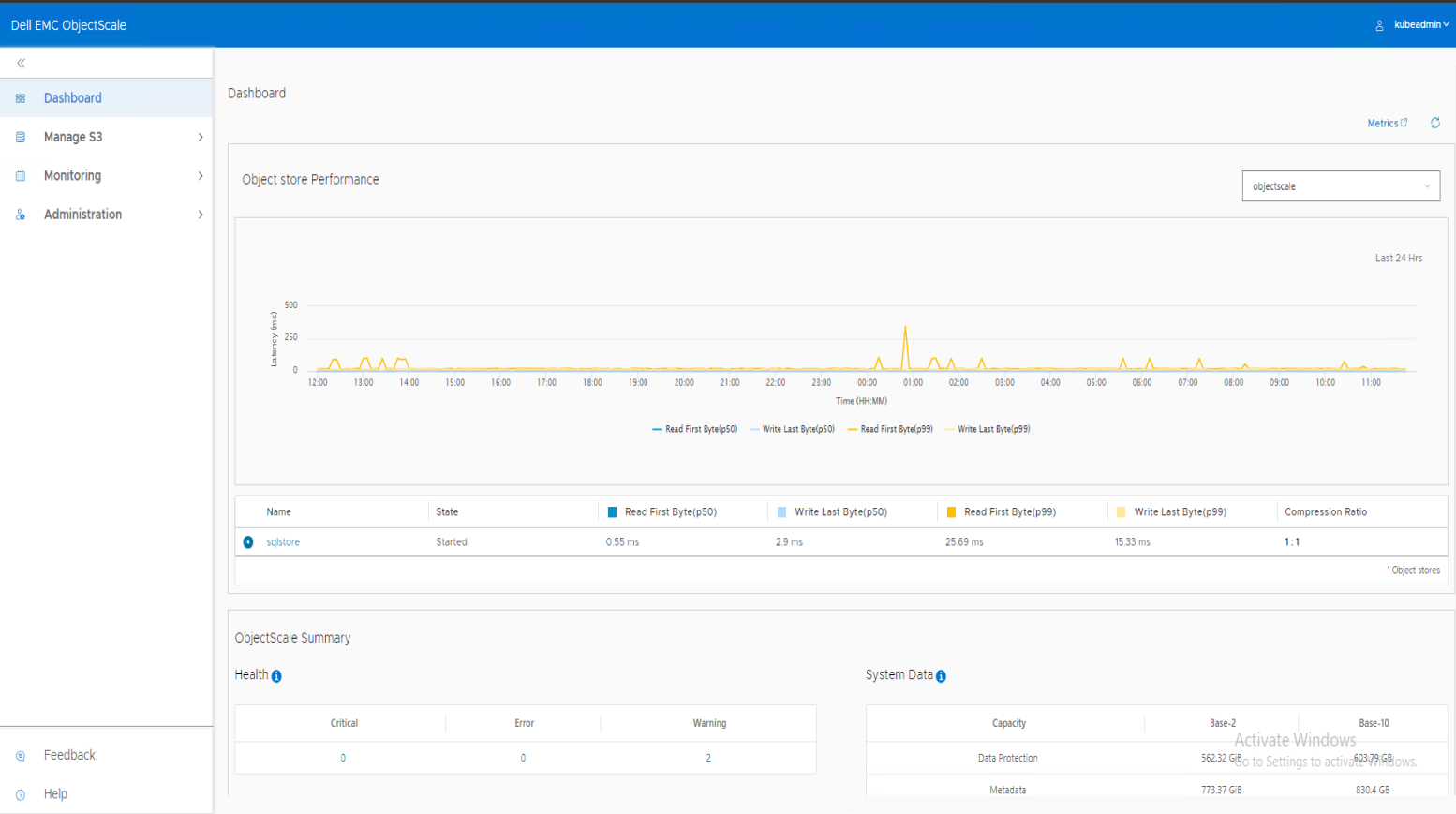This screenshot has width=1456, height=814.
Task: Select the sqlstore row radio button
Action: 248,542
